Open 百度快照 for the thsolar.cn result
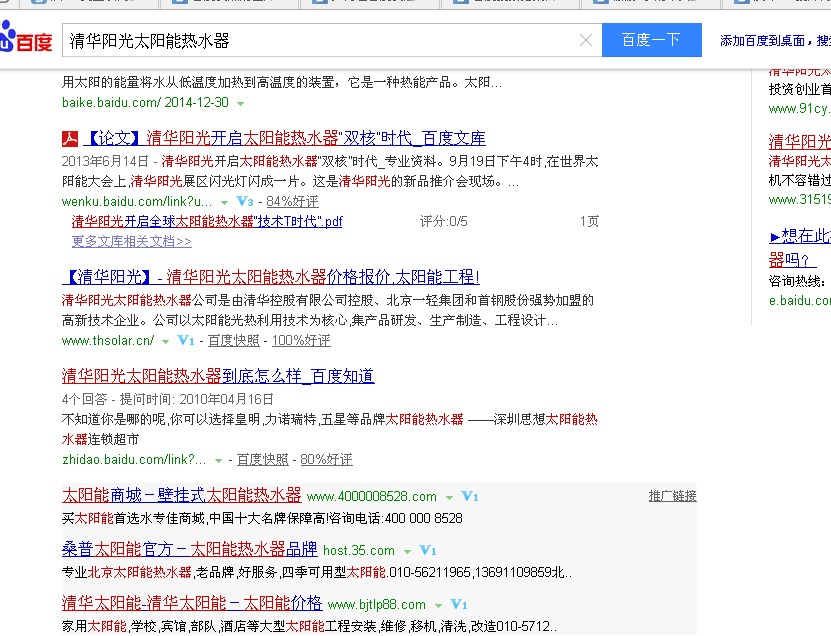Viewport: 831px width, 636px height. pos(233,341)
